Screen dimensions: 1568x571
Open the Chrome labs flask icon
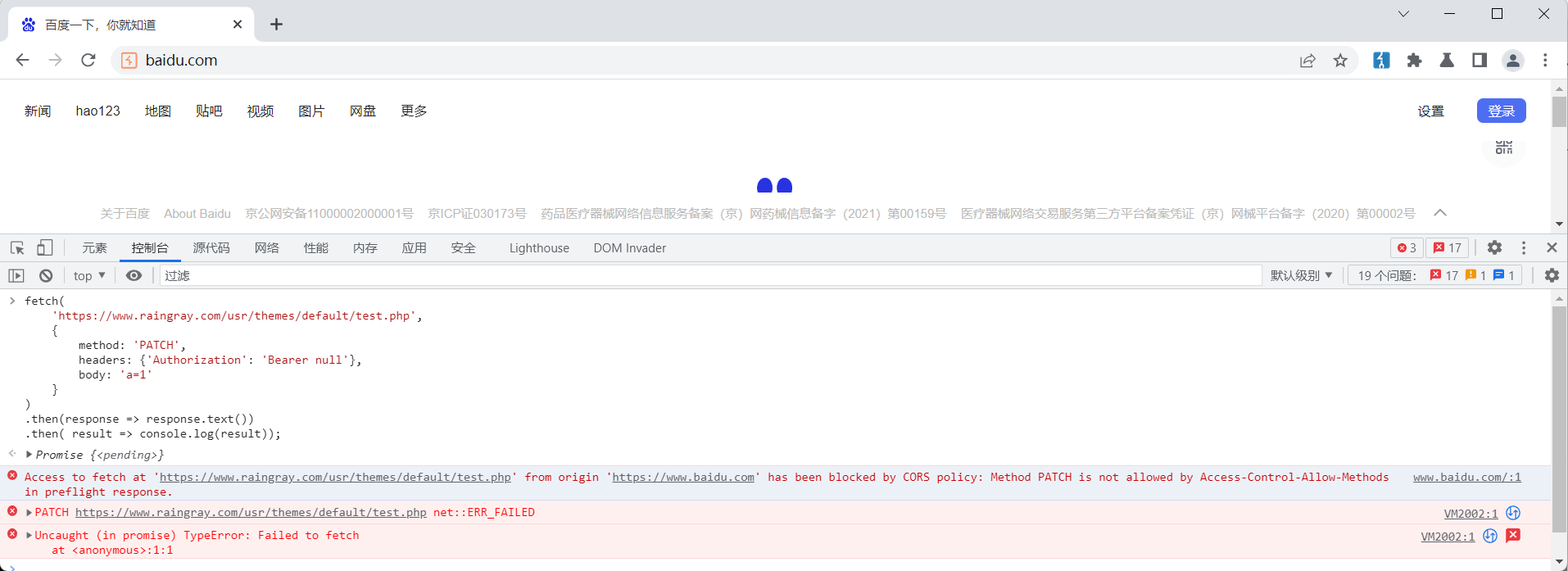pos(1447,60)
